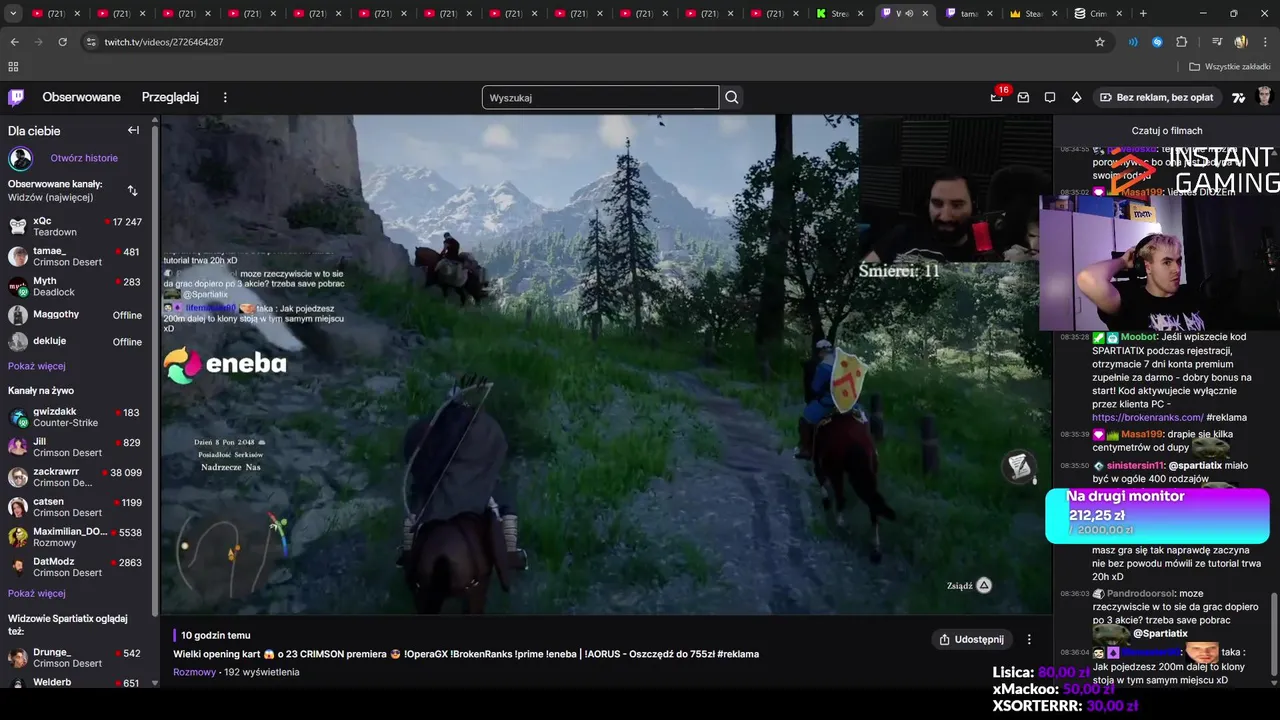Open site information icon in address bar
The image size is (1280, 720).
pos(91,42)
